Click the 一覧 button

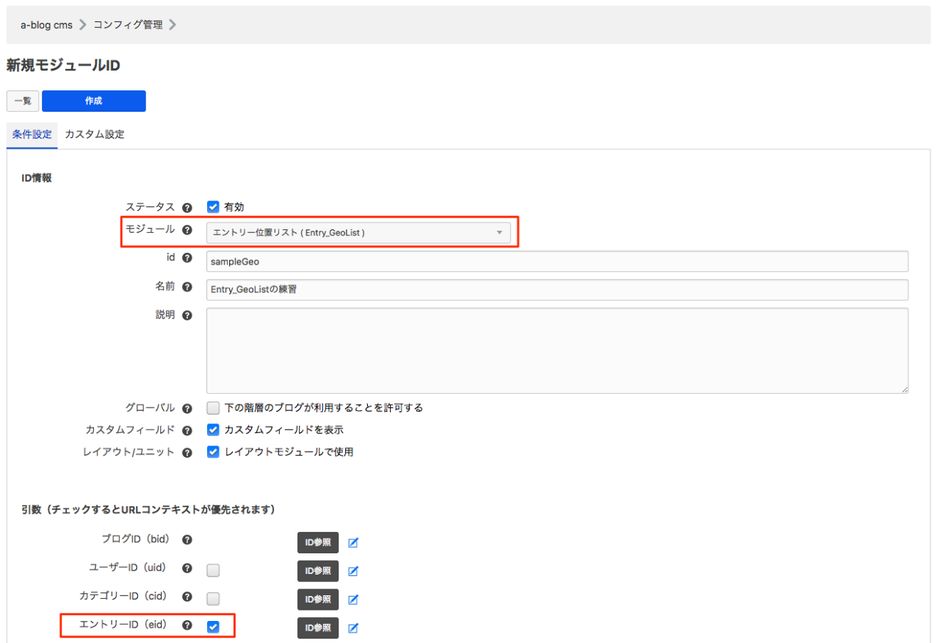point(22,101)
